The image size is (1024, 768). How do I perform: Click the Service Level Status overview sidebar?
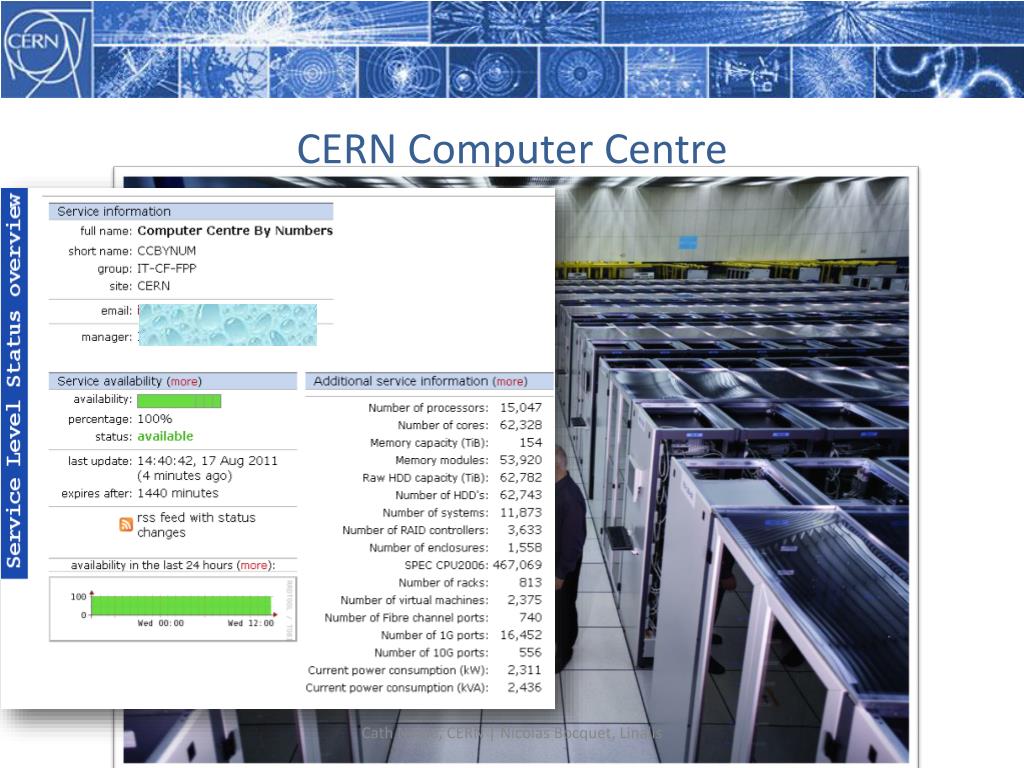click(x=14, y=383)
